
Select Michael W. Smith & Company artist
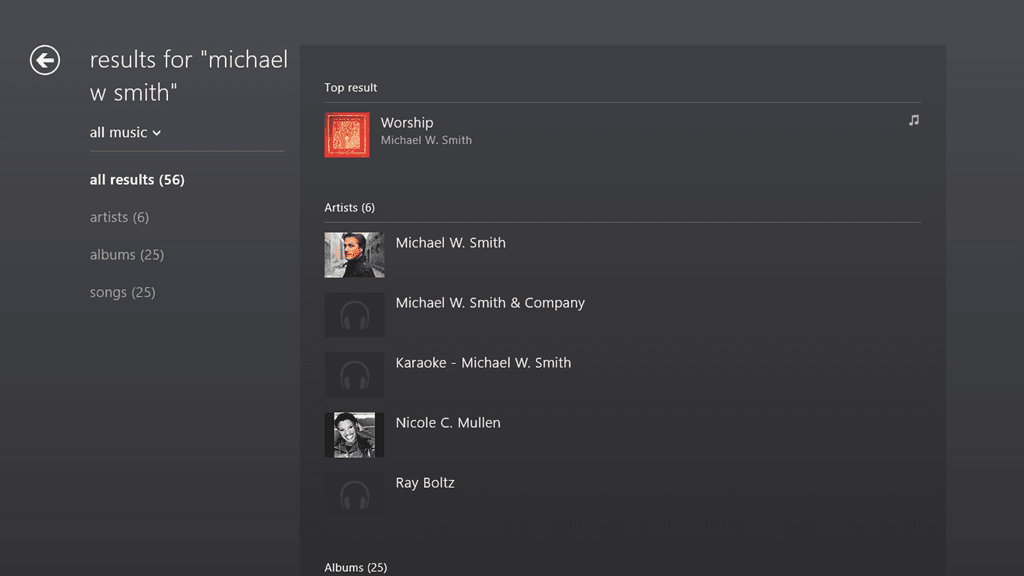point(490,303)
